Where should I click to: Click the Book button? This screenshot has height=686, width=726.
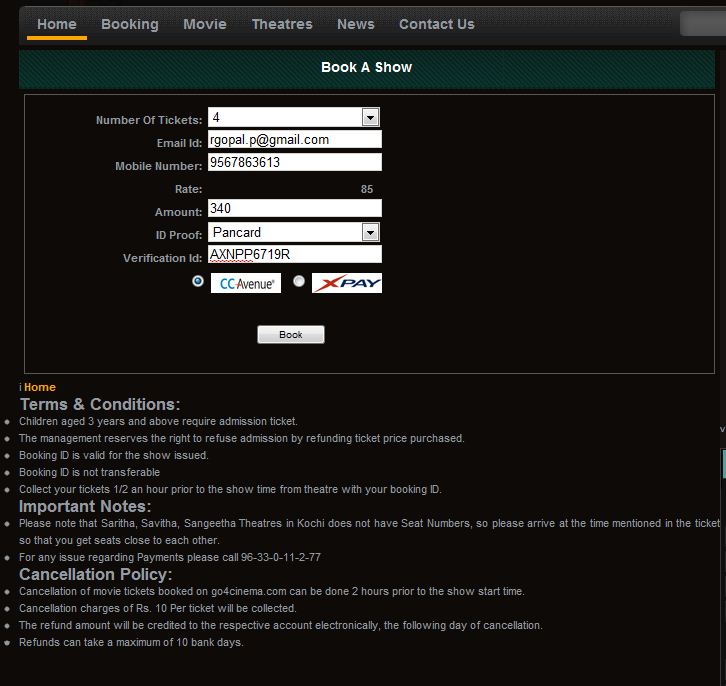(291, 335)
